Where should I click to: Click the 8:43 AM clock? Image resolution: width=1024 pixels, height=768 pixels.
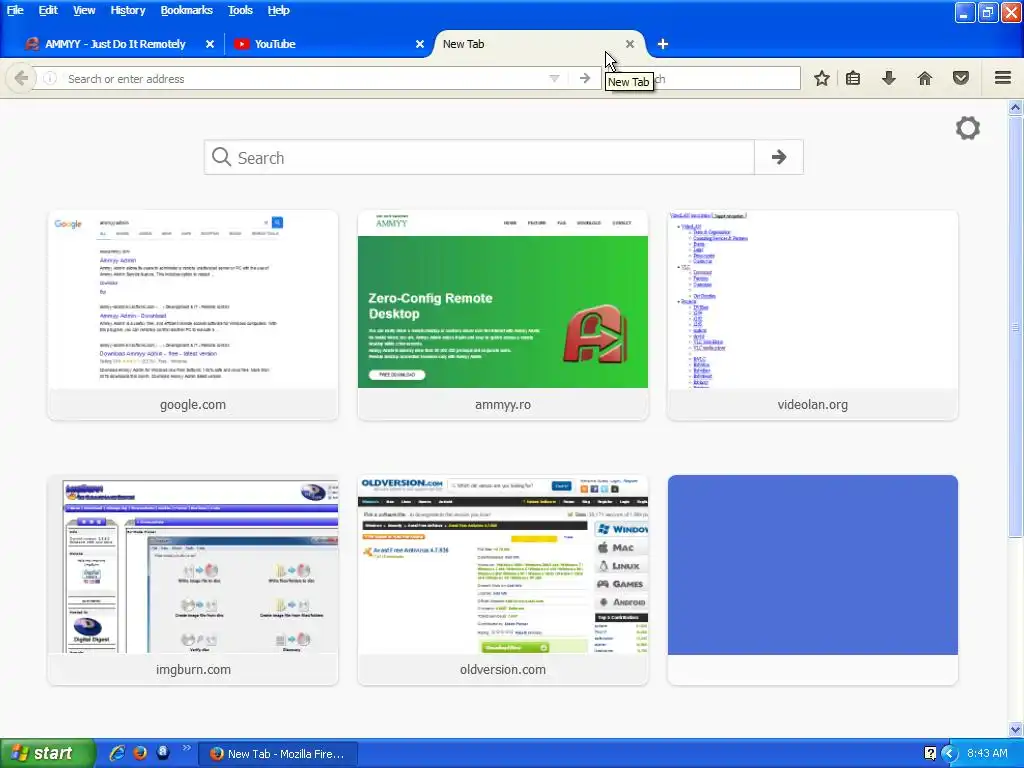point(987,753)
